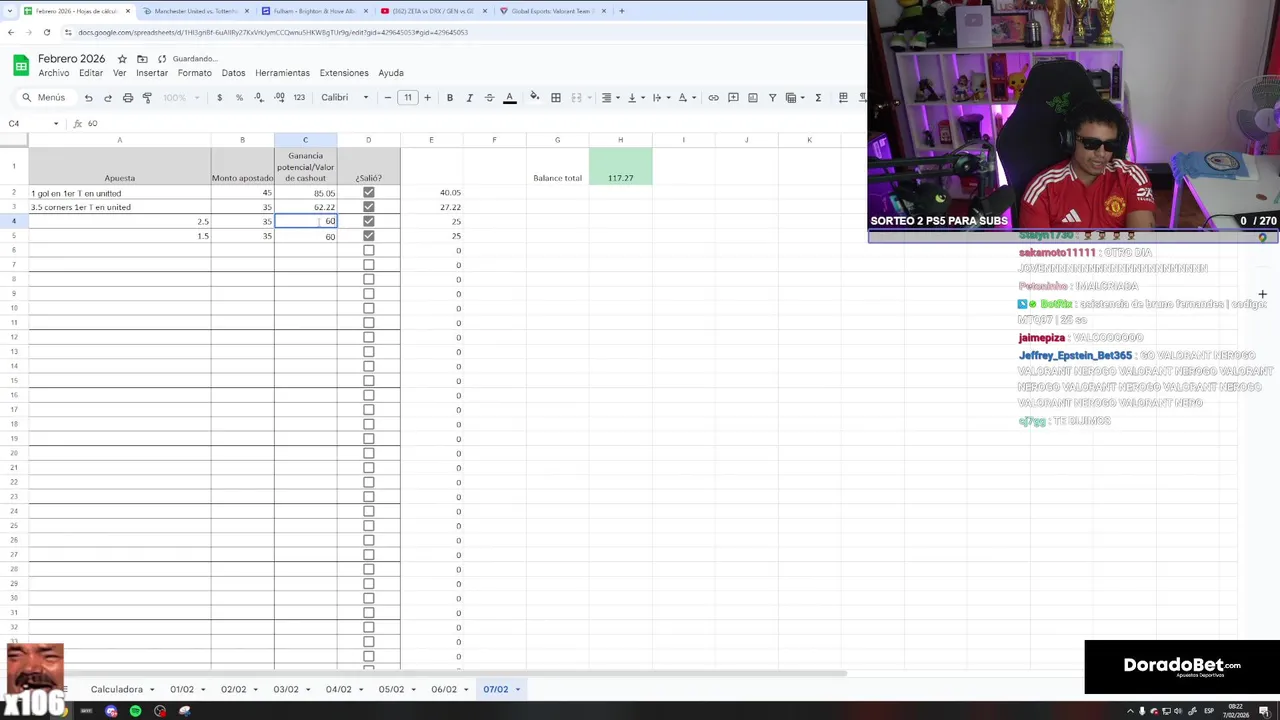The image size is (1280, 720).
Task: Increase font size with plus button
Action: coord(427,97)
